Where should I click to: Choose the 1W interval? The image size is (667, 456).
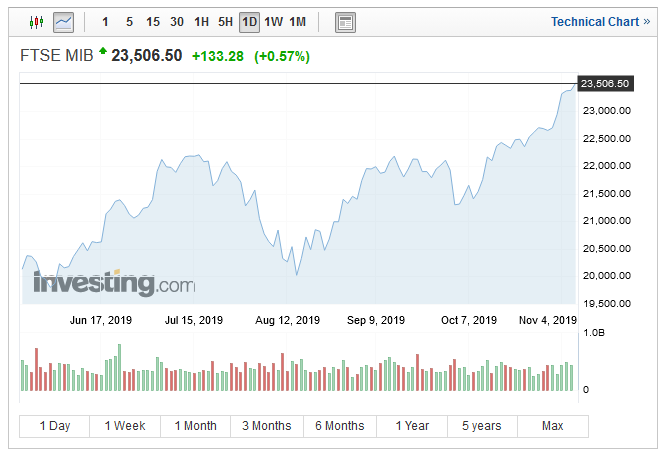(x=274, y=22)
